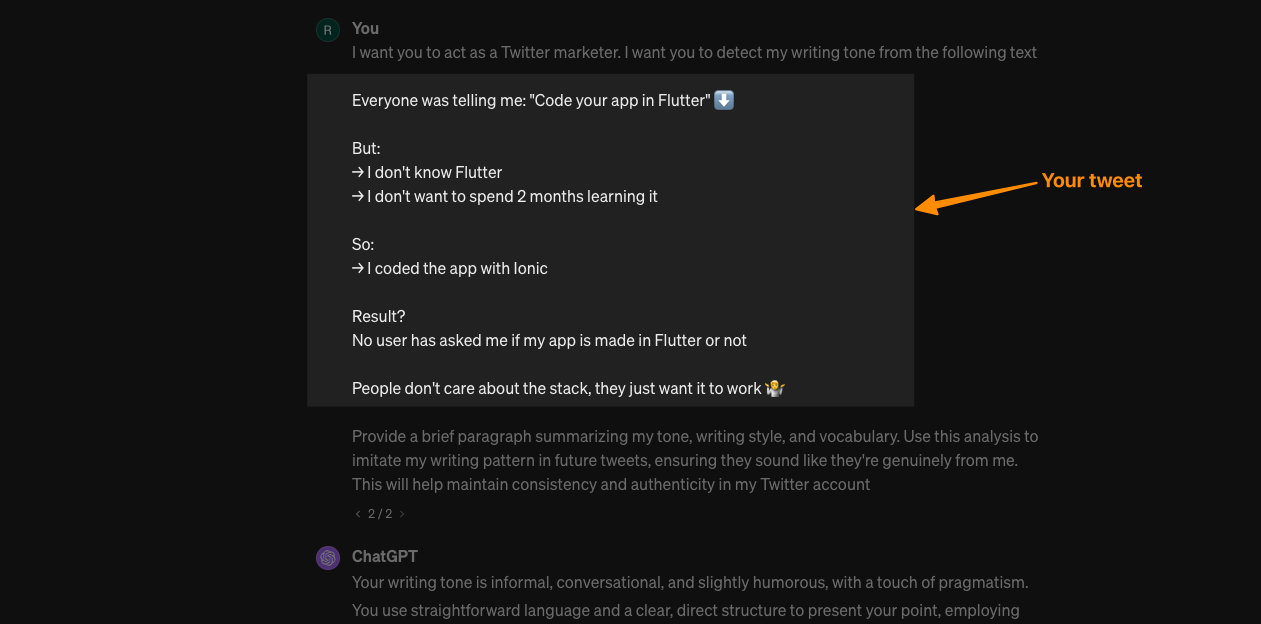The height and width of the screenshot is (624, 1261).
Task: Click the 2 / 2 version counter
Action: click(x=380, y=514)
